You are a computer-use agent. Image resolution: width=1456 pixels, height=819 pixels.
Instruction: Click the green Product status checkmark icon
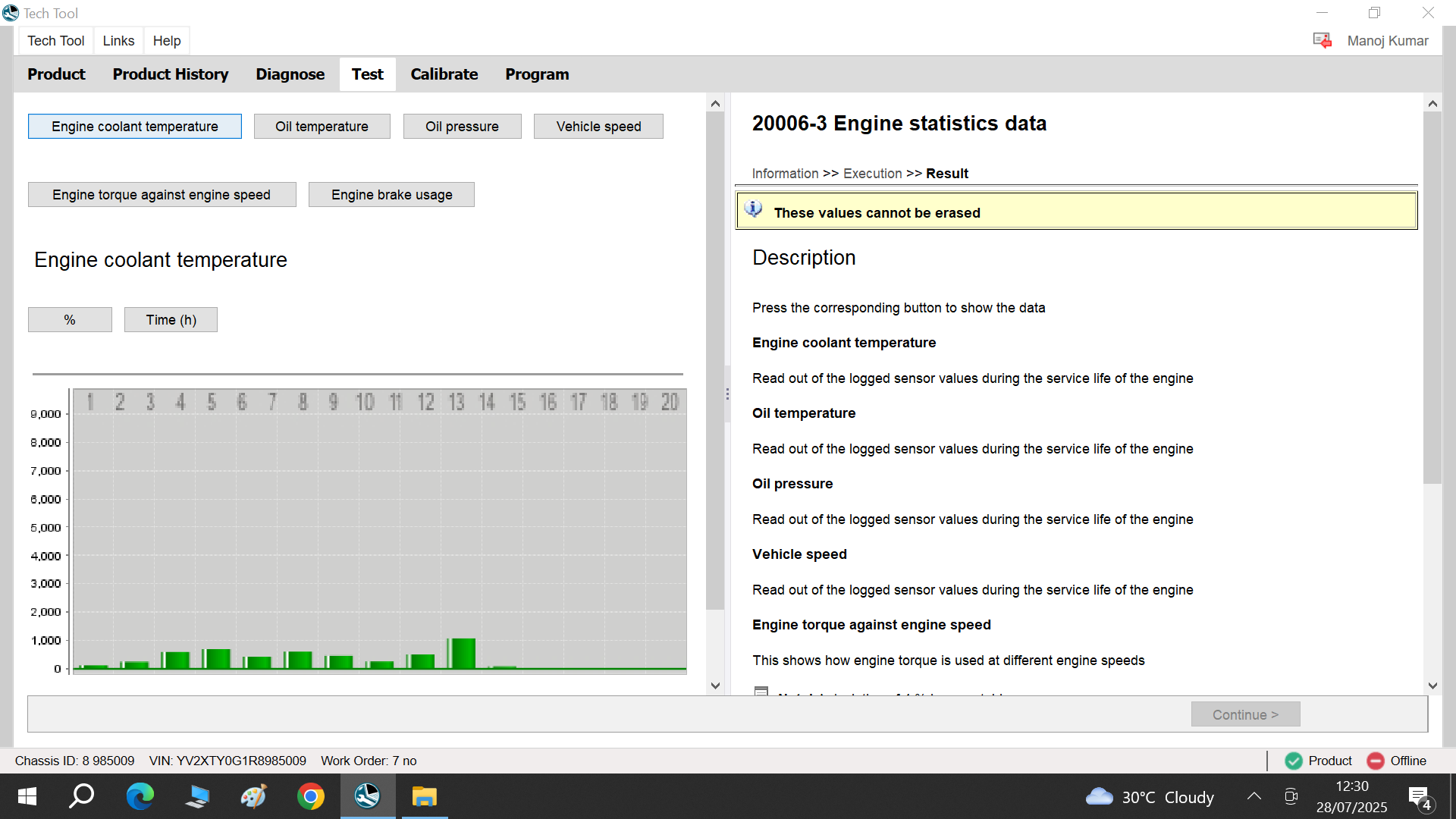pos(1294,761)
